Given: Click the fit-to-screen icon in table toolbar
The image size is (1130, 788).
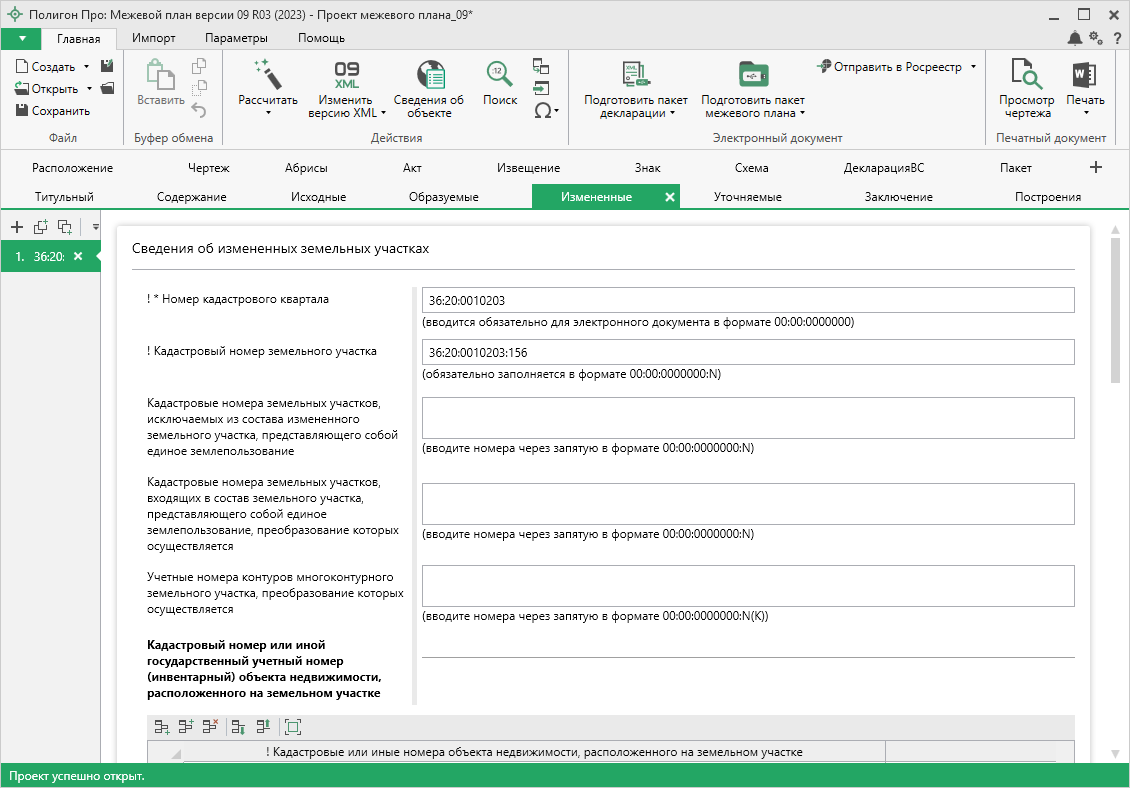Looking at the screenshot, I should click(292, 727).
